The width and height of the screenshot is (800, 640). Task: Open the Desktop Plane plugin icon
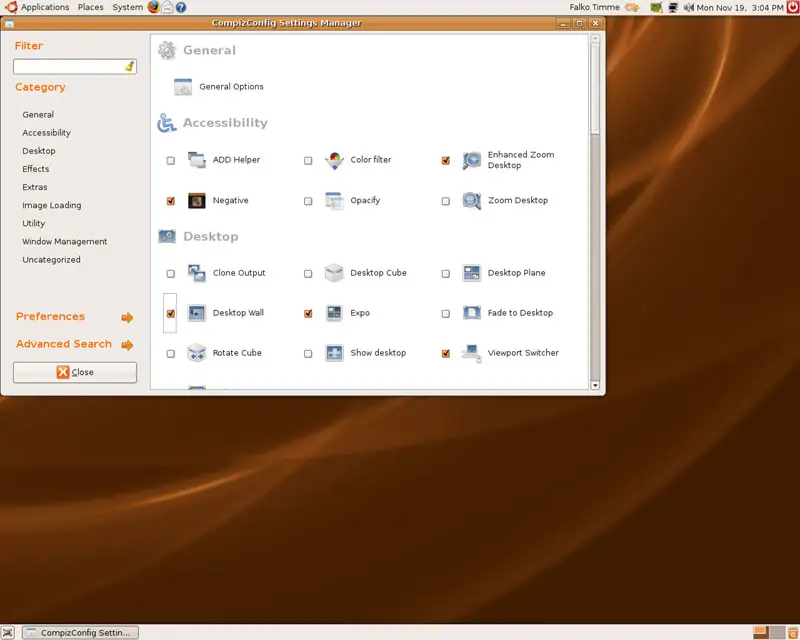tap(471, 273)
